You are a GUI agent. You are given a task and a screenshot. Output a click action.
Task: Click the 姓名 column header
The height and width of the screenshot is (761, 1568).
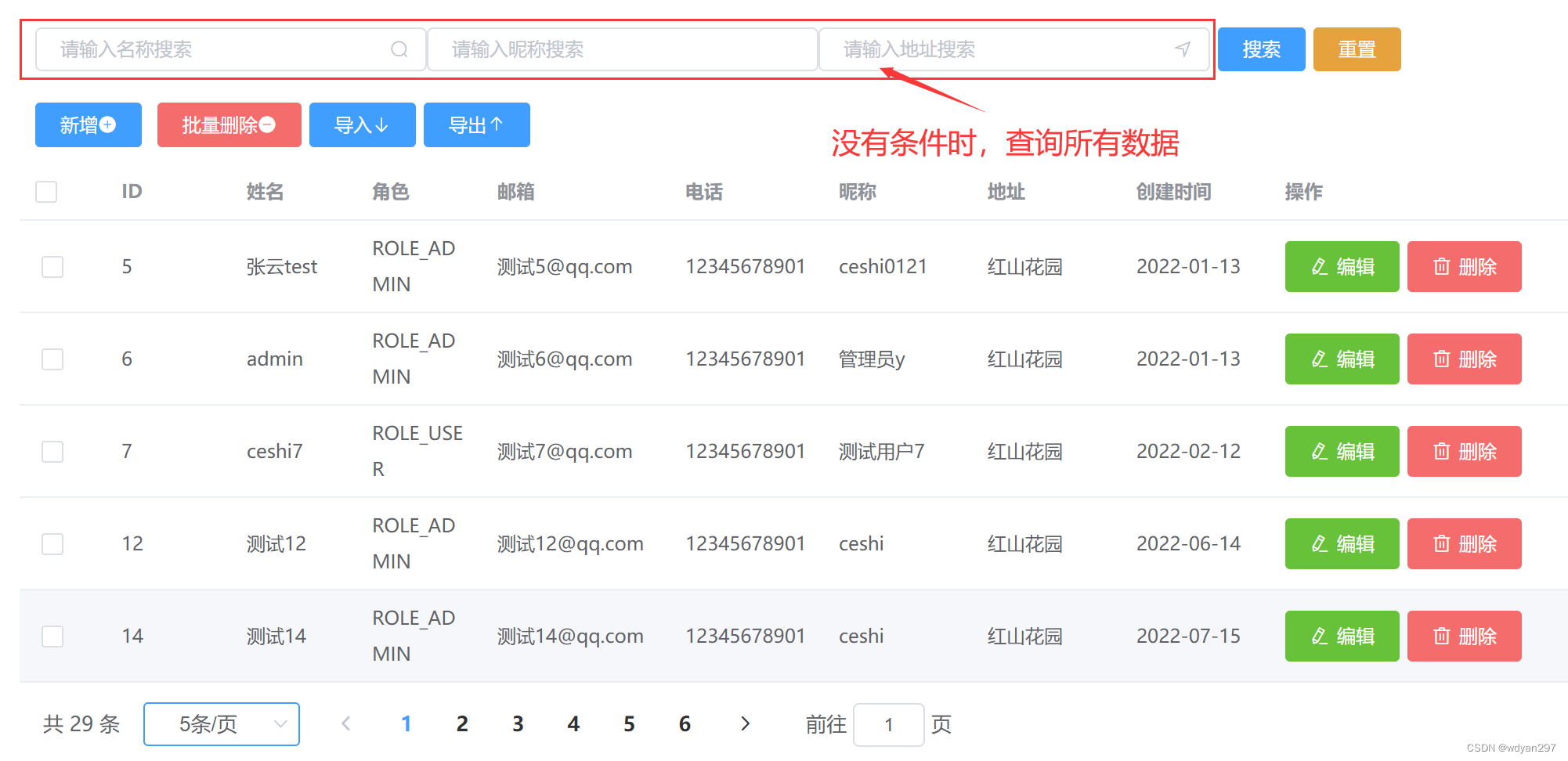click(265, 192)
